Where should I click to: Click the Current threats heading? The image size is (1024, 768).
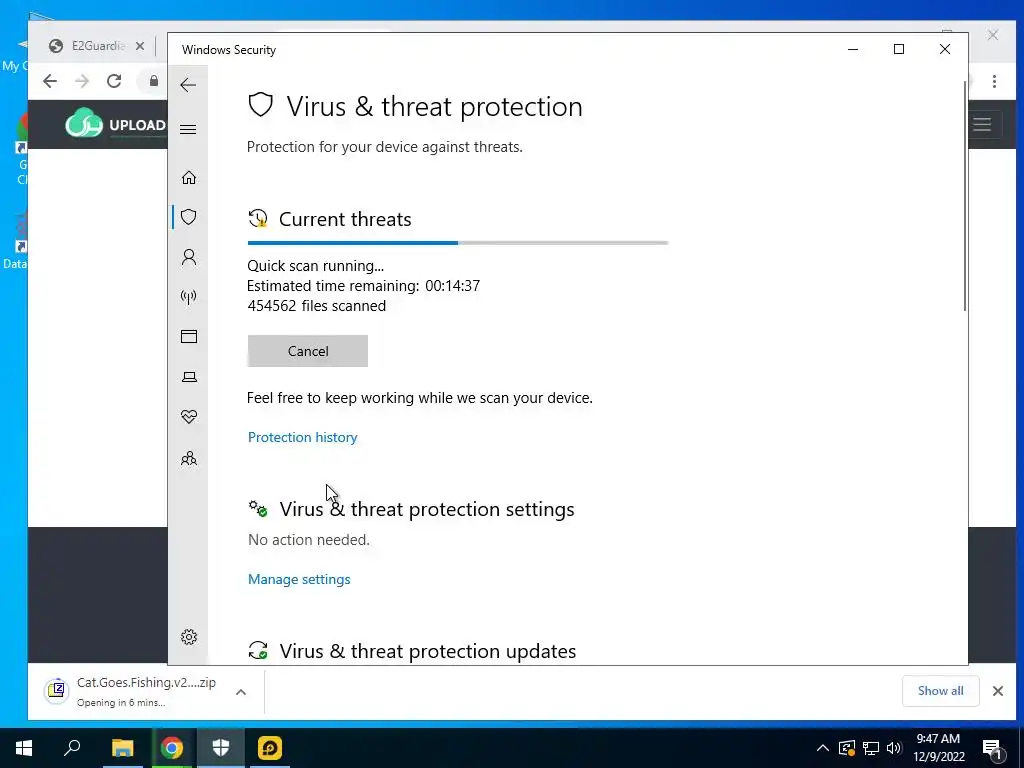[x=345, y=219]
